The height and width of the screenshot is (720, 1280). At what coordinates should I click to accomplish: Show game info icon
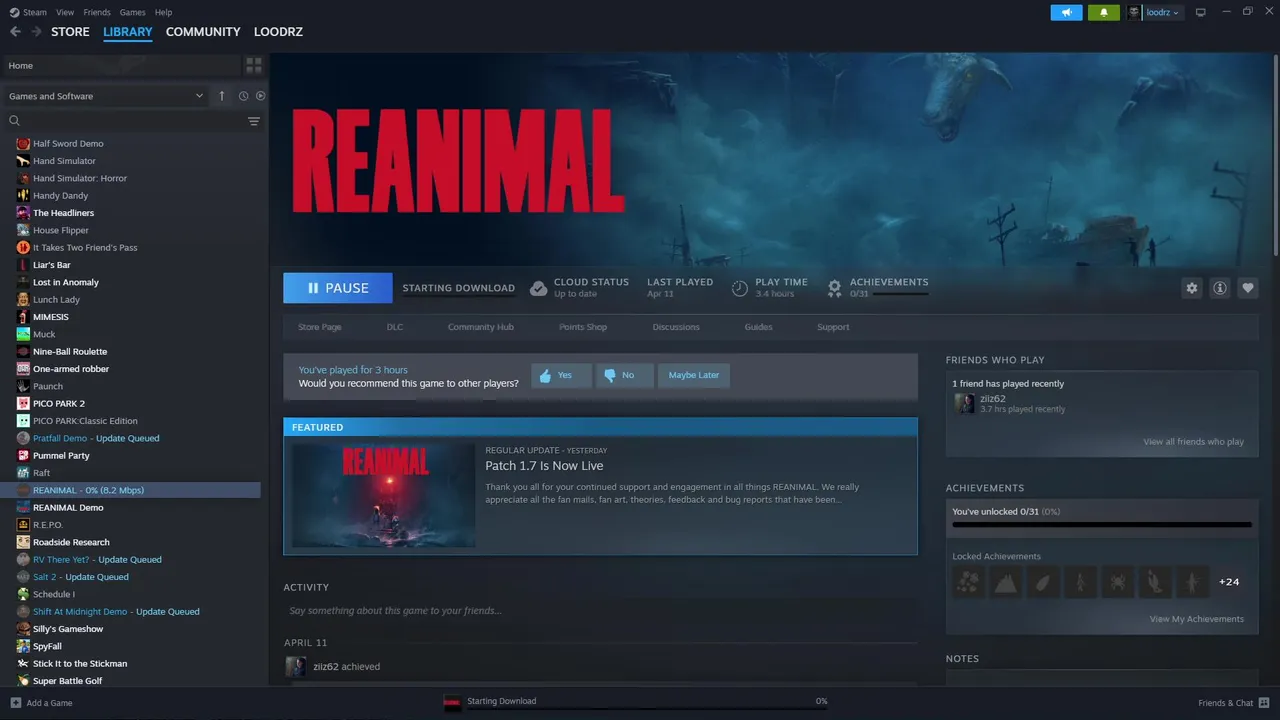[x=1220, y=288]
